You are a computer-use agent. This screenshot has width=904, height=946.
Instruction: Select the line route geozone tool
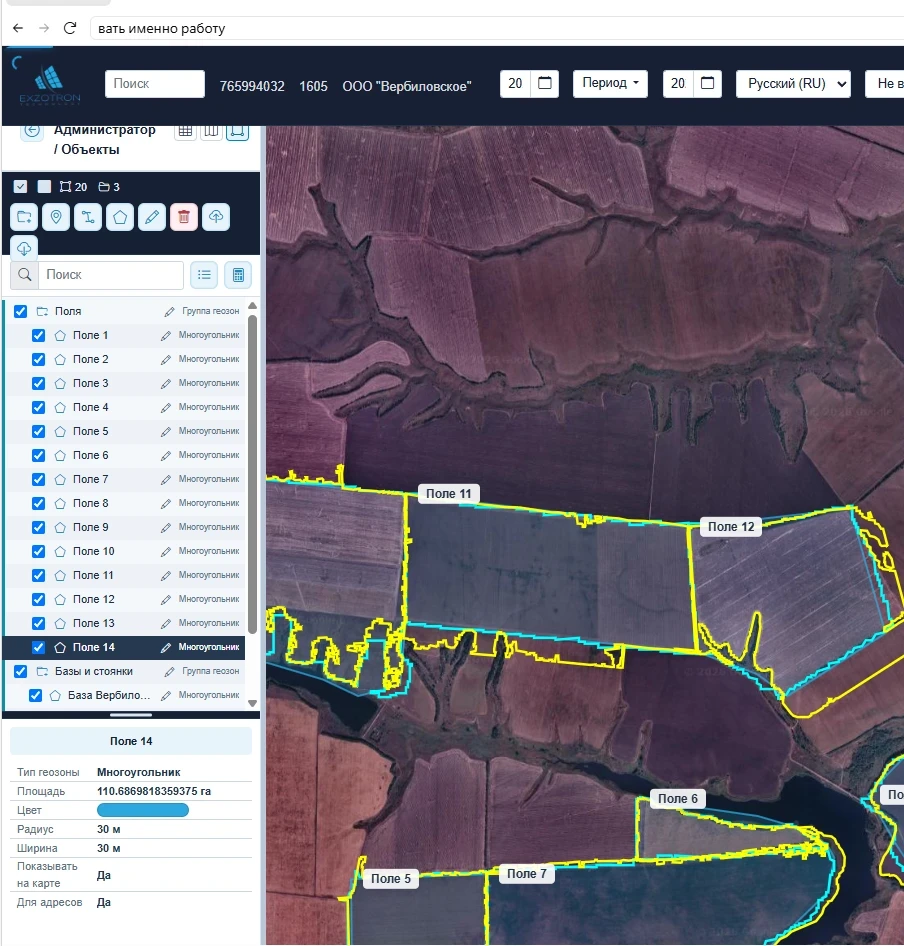point(88,217)
